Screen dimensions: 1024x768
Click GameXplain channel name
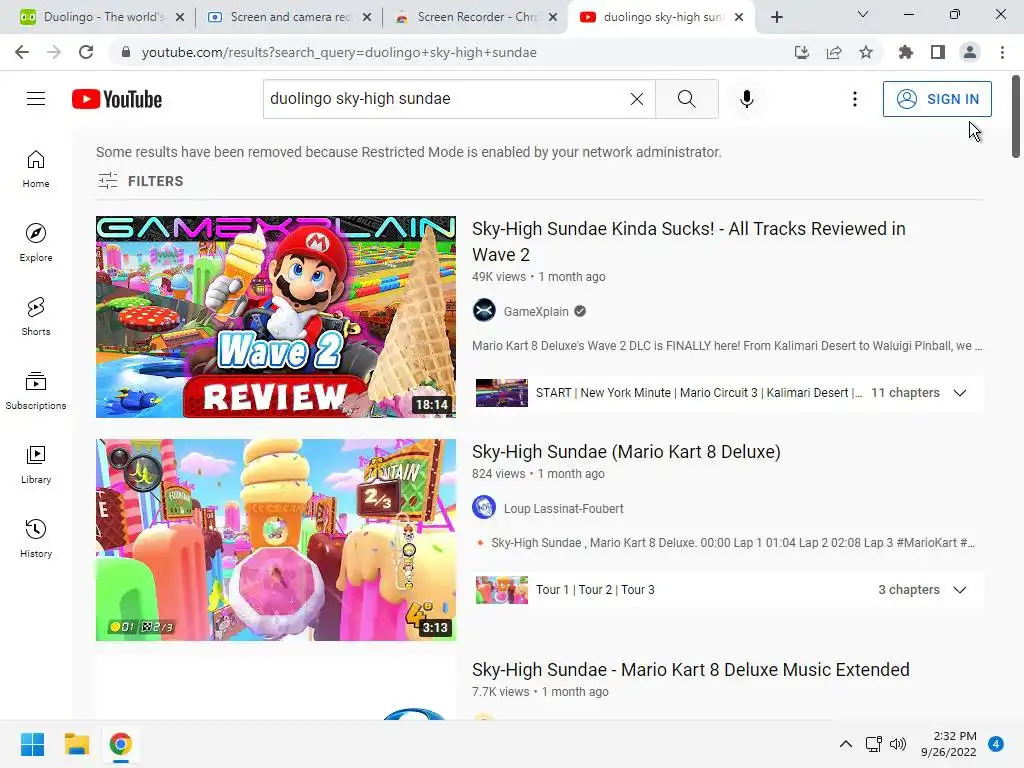[536, 312]
